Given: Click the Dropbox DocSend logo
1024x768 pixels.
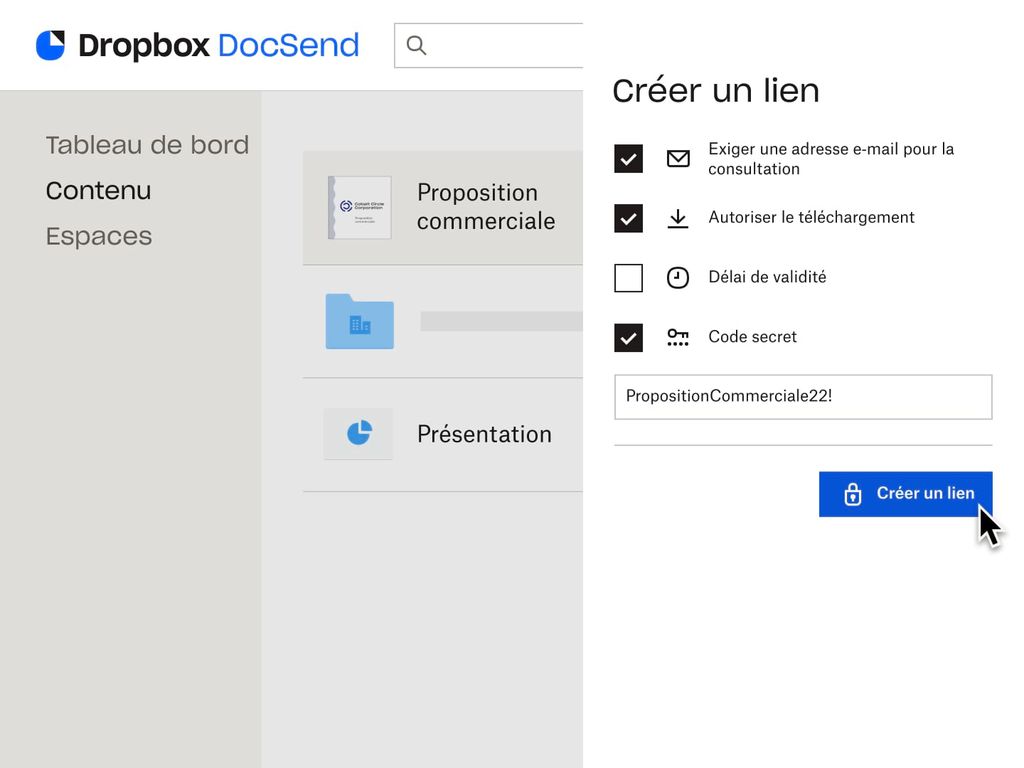Looking at the screenshot, I should click(x=196, y=45).
